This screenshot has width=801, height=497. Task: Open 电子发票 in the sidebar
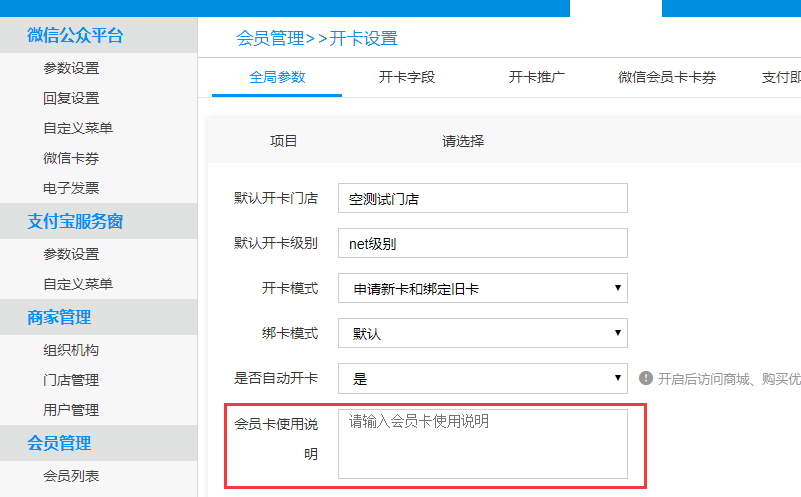[71, 188]
